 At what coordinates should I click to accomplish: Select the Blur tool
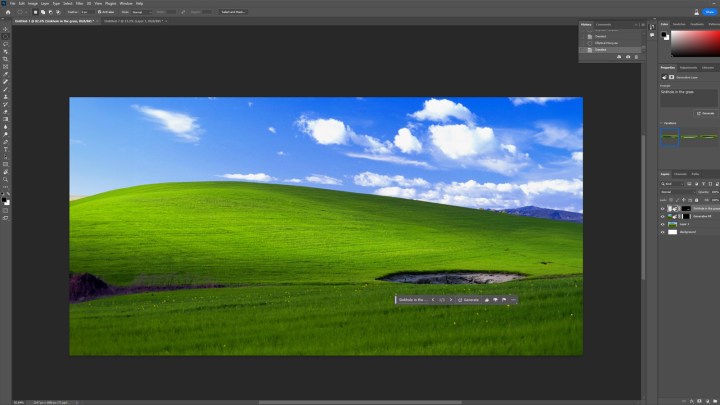pyautogui.click(x=6, y=127)
